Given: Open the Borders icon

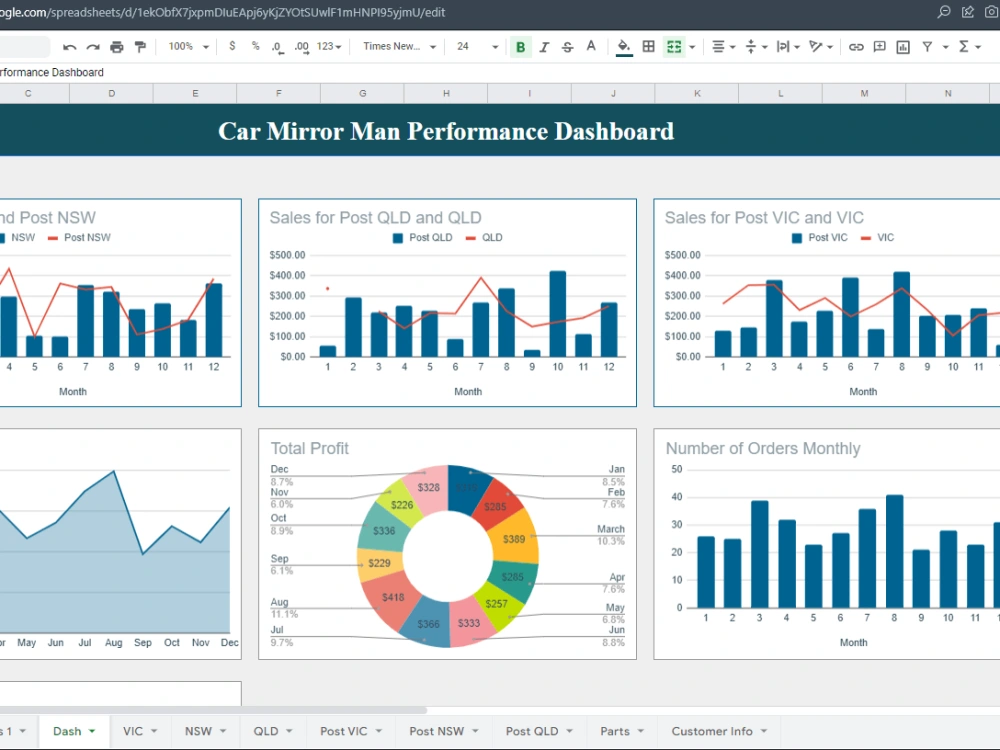Looking at the screenshot, I should coord(648,46).
